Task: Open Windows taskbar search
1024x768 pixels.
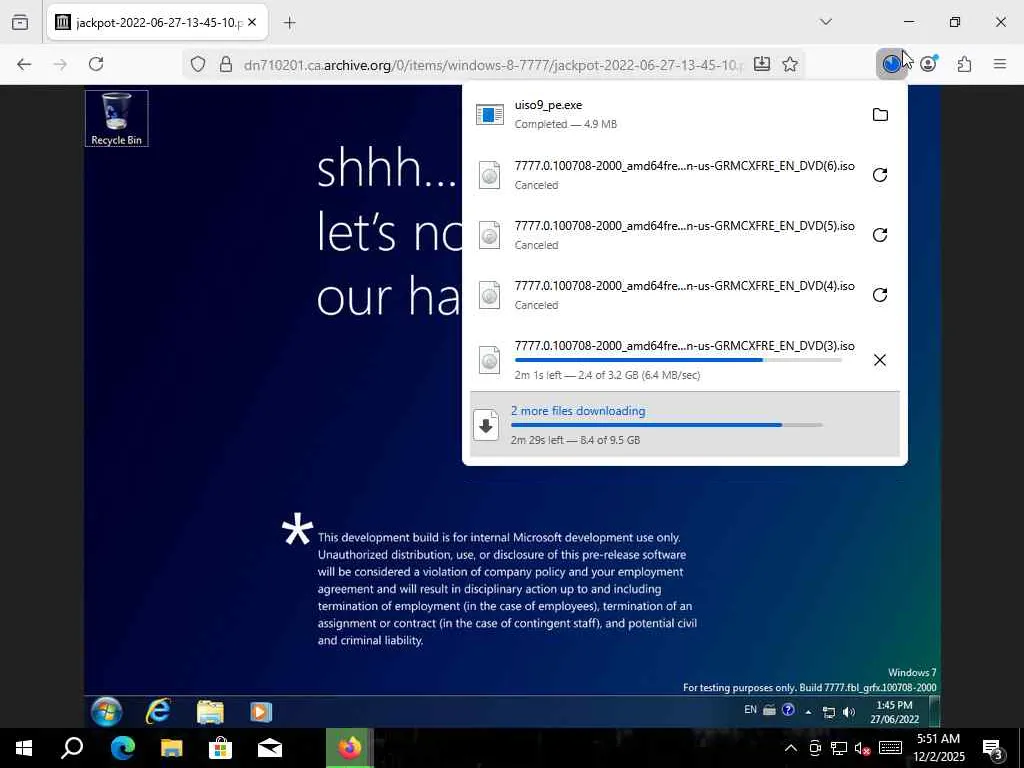Action: click(72, 748)
